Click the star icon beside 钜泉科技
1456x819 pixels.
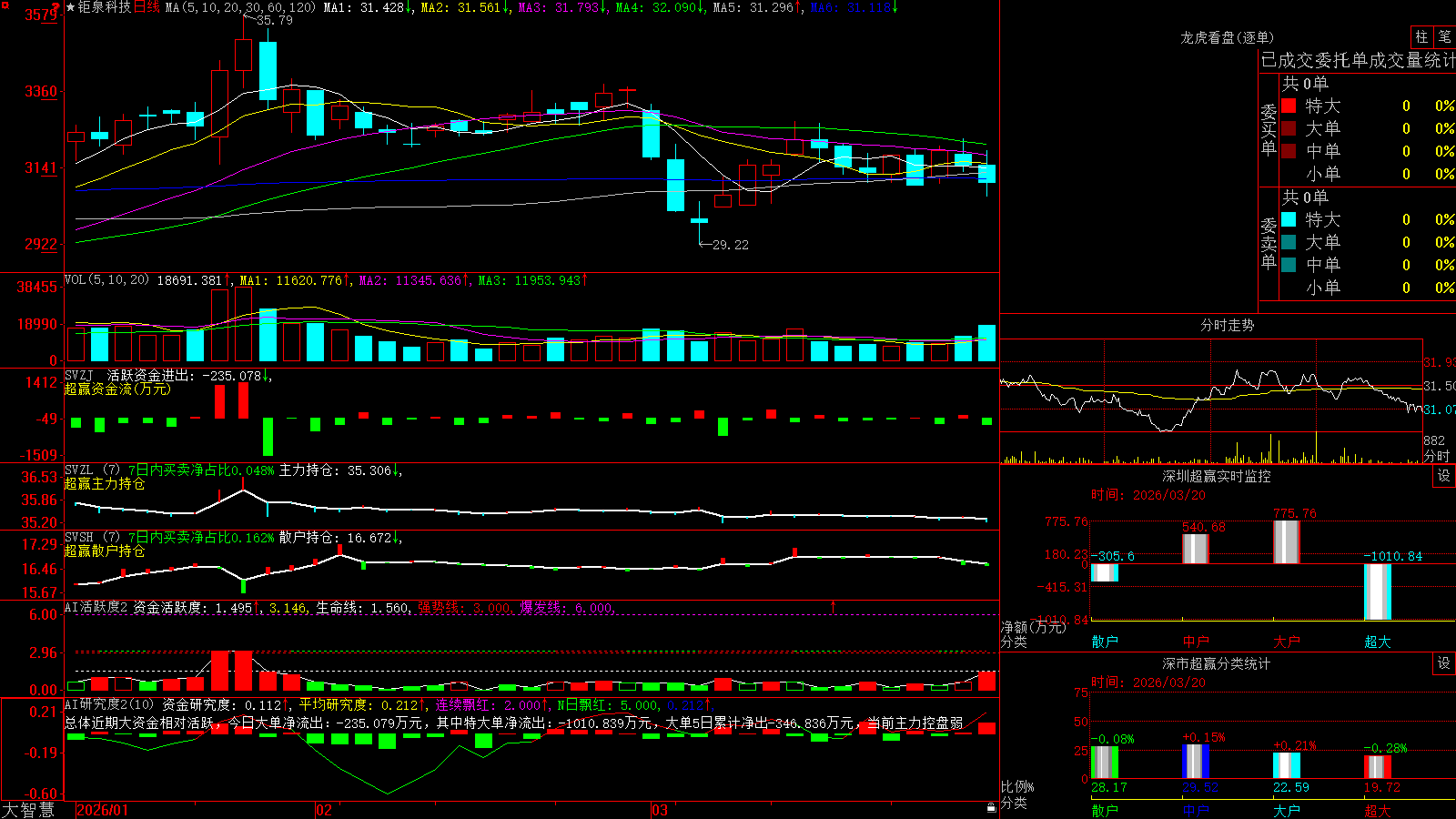pos(71,7)
